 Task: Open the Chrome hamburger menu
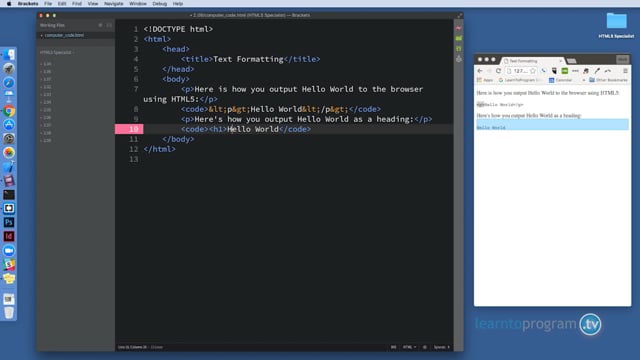(x=625, y=71)
